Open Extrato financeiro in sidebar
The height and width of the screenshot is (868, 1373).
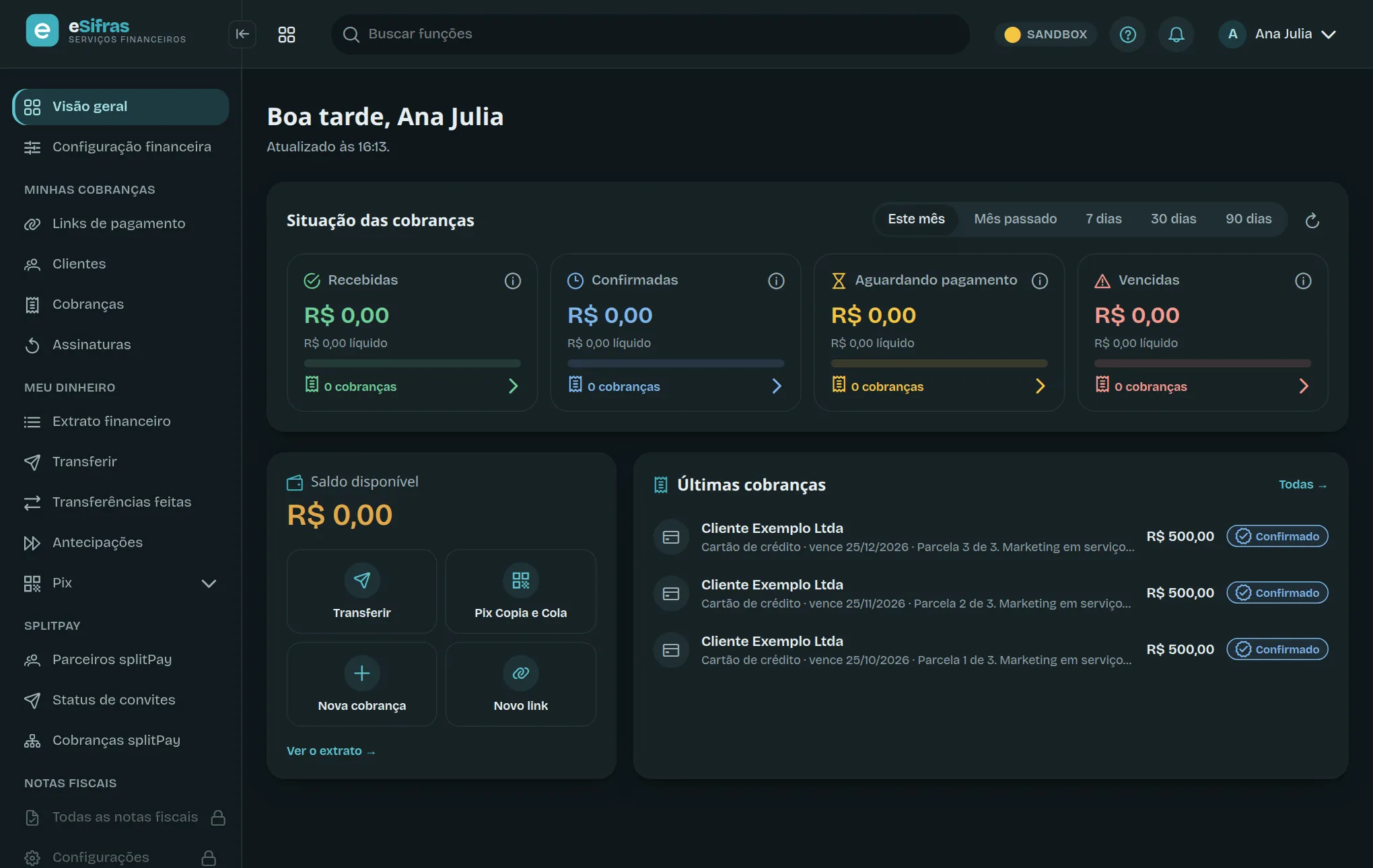point(121,422)
